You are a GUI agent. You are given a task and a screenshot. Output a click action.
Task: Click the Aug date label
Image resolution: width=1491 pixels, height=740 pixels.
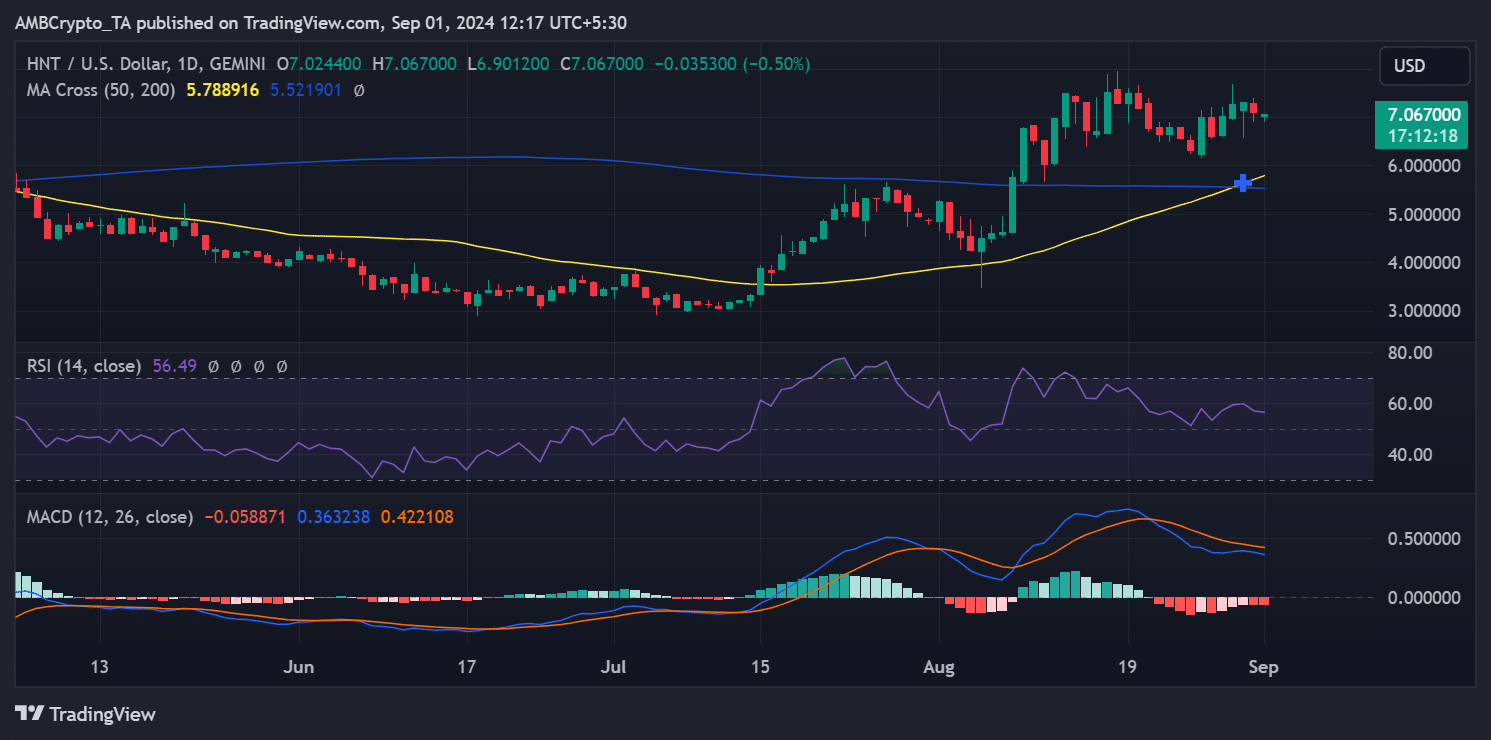[939, 666]
